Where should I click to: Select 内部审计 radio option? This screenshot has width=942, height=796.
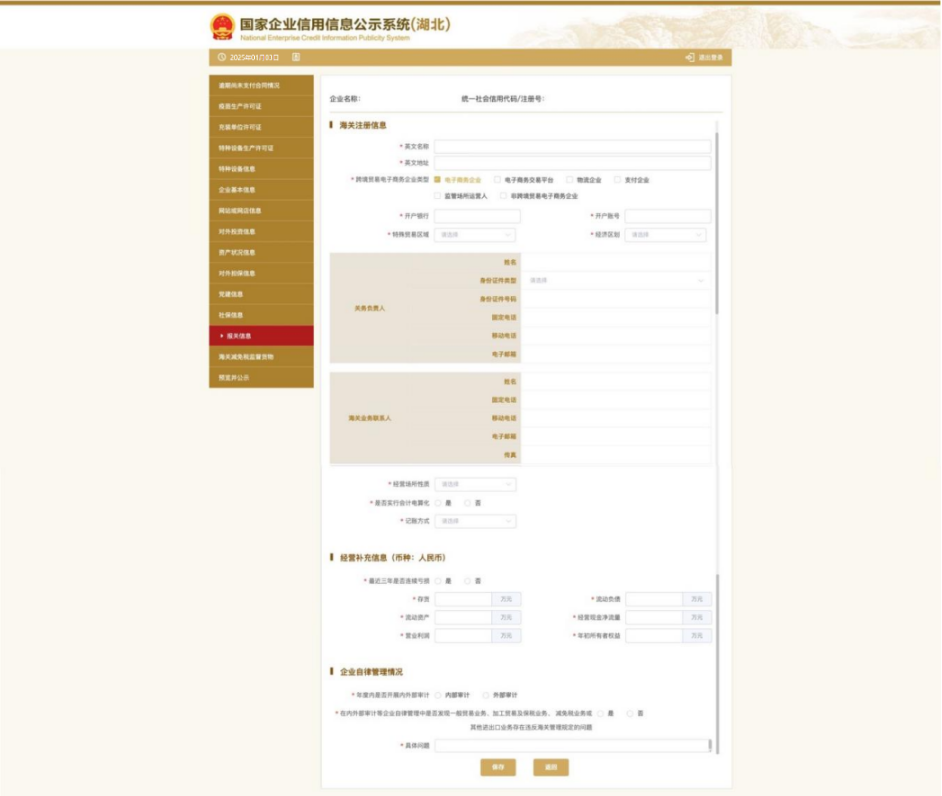click(x=438, y=695)
